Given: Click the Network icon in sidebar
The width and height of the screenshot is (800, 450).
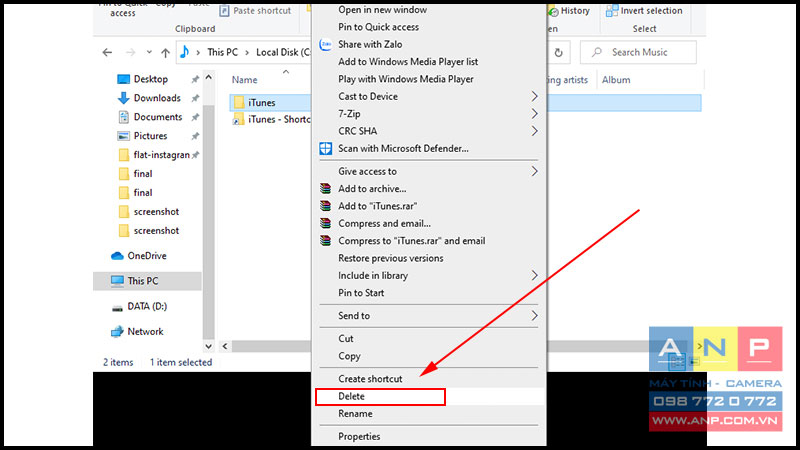Looking at the screenshot, I should 117,332.
